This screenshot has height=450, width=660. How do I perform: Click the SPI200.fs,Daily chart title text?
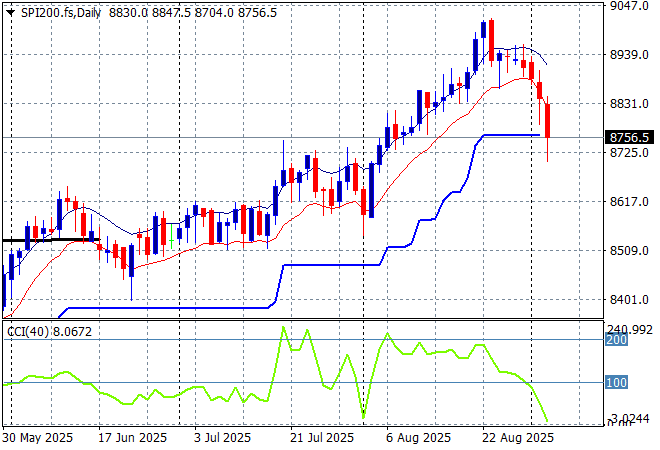(61, 13)
